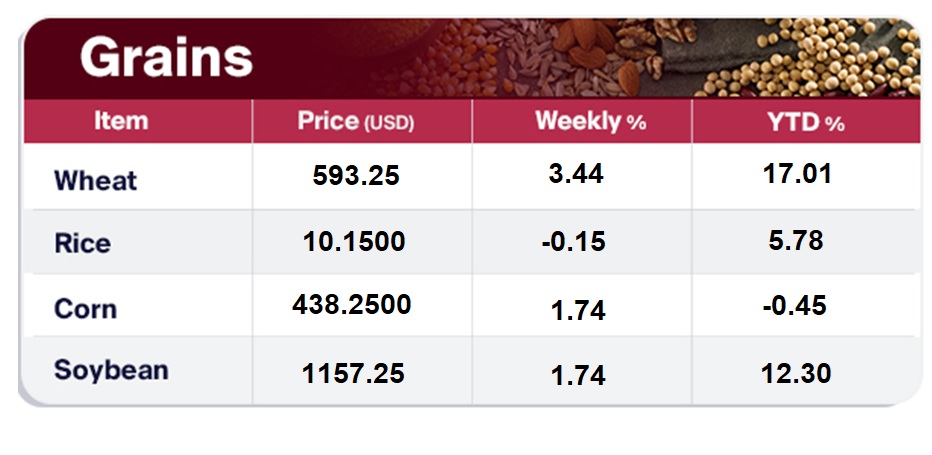This screenshot has width=932, height=455.
Task: Click the Grains title heading
Action: tap(166, 58)
